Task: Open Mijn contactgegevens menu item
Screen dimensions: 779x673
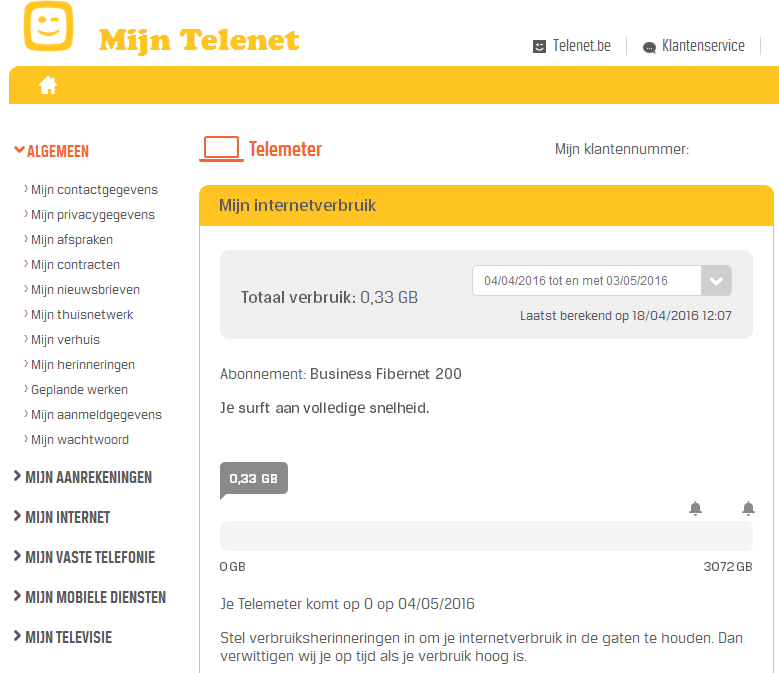Action: click(x=94, y=190)
